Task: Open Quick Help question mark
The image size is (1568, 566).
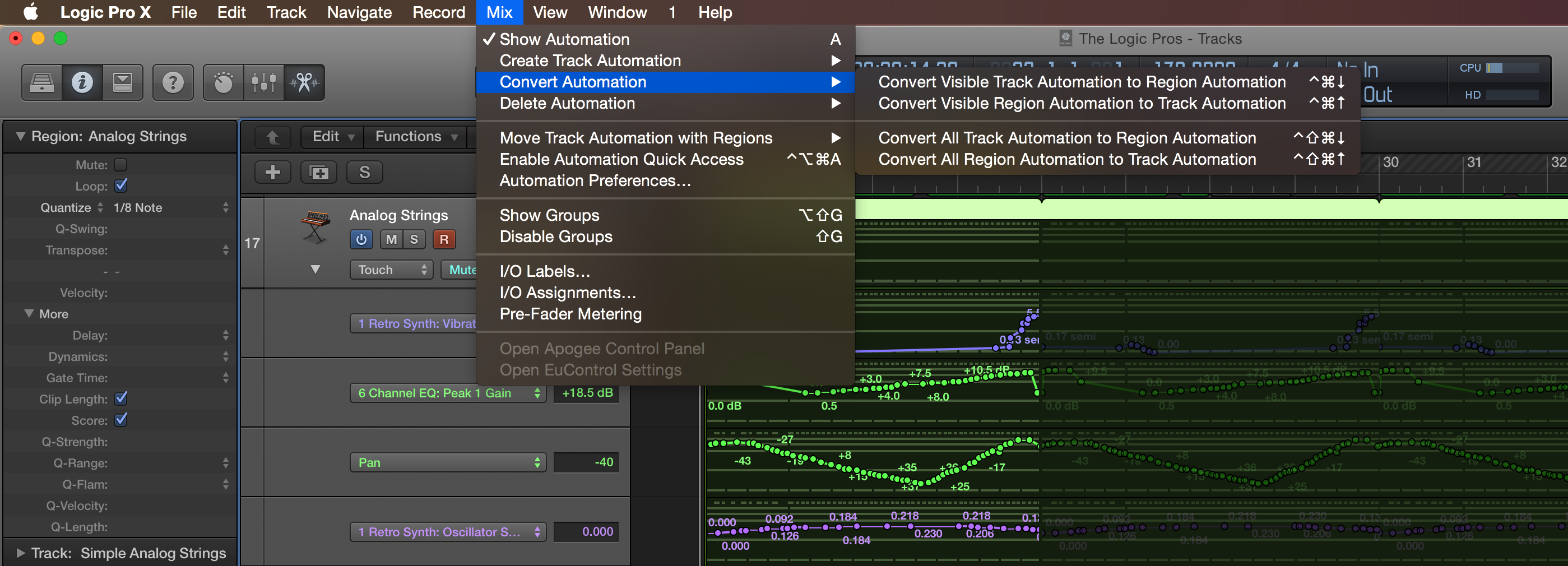Action: (x=173, y=82)
